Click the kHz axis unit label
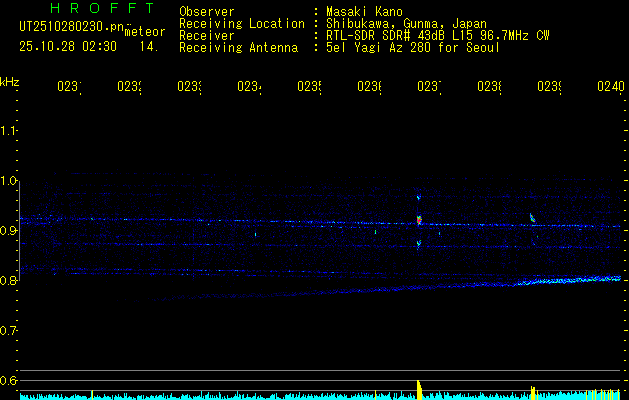This screenshot has width=629, height=400. pos(10,81)
